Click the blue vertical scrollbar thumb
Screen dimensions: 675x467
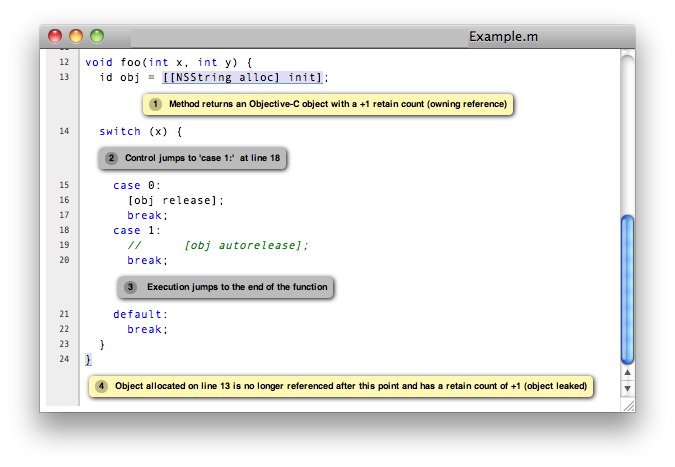pos(627,288)
